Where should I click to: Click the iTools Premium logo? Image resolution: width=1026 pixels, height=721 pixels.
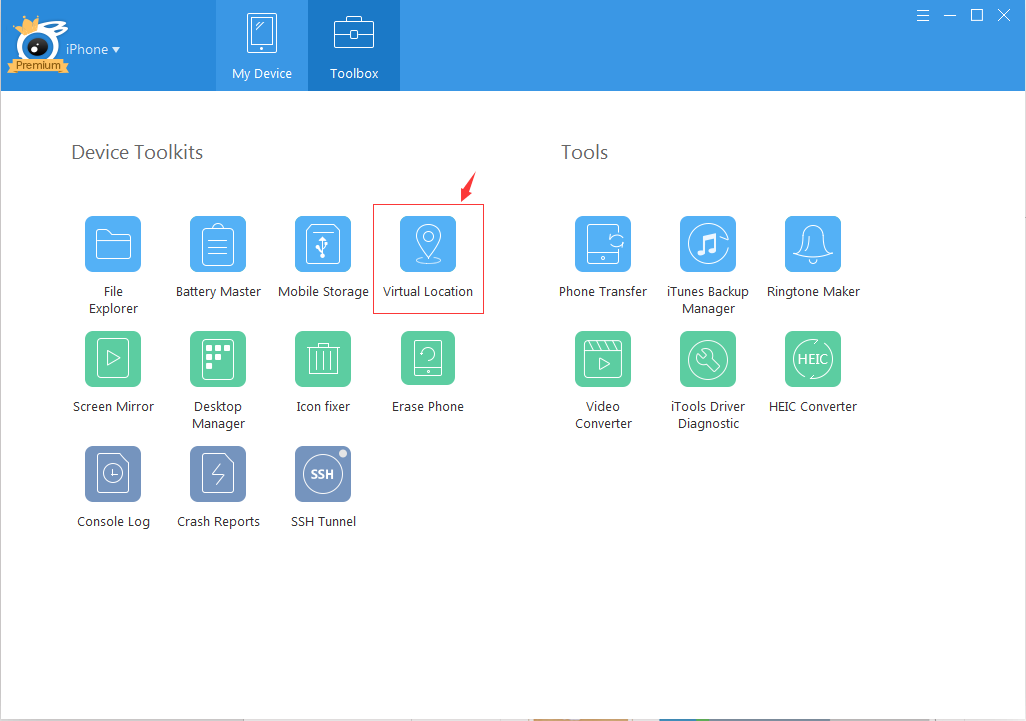coord(38,46)
